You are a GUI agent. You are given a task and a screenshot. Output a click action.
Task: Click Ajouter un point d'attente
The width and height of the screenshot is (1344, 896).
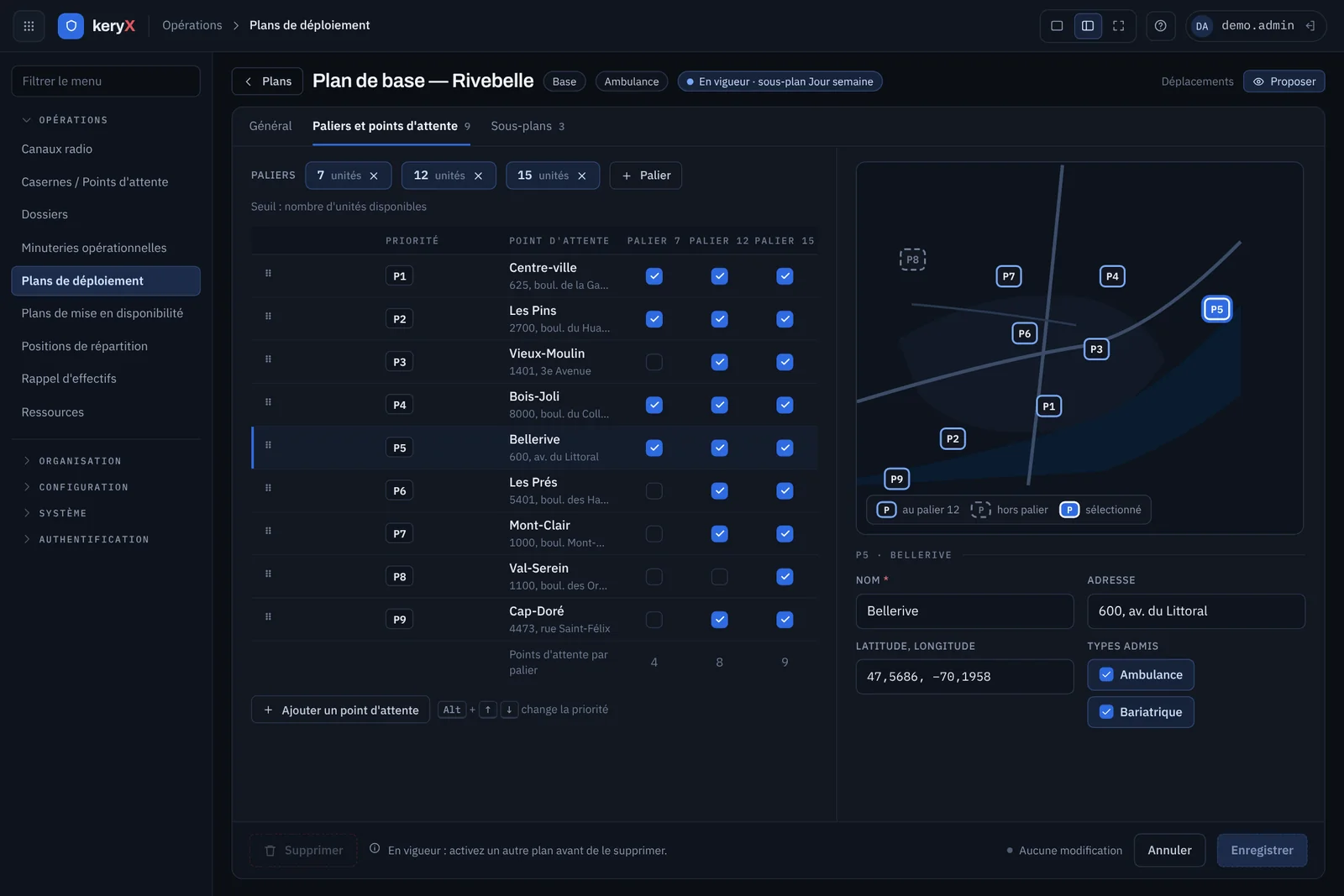tap(340, 710)
